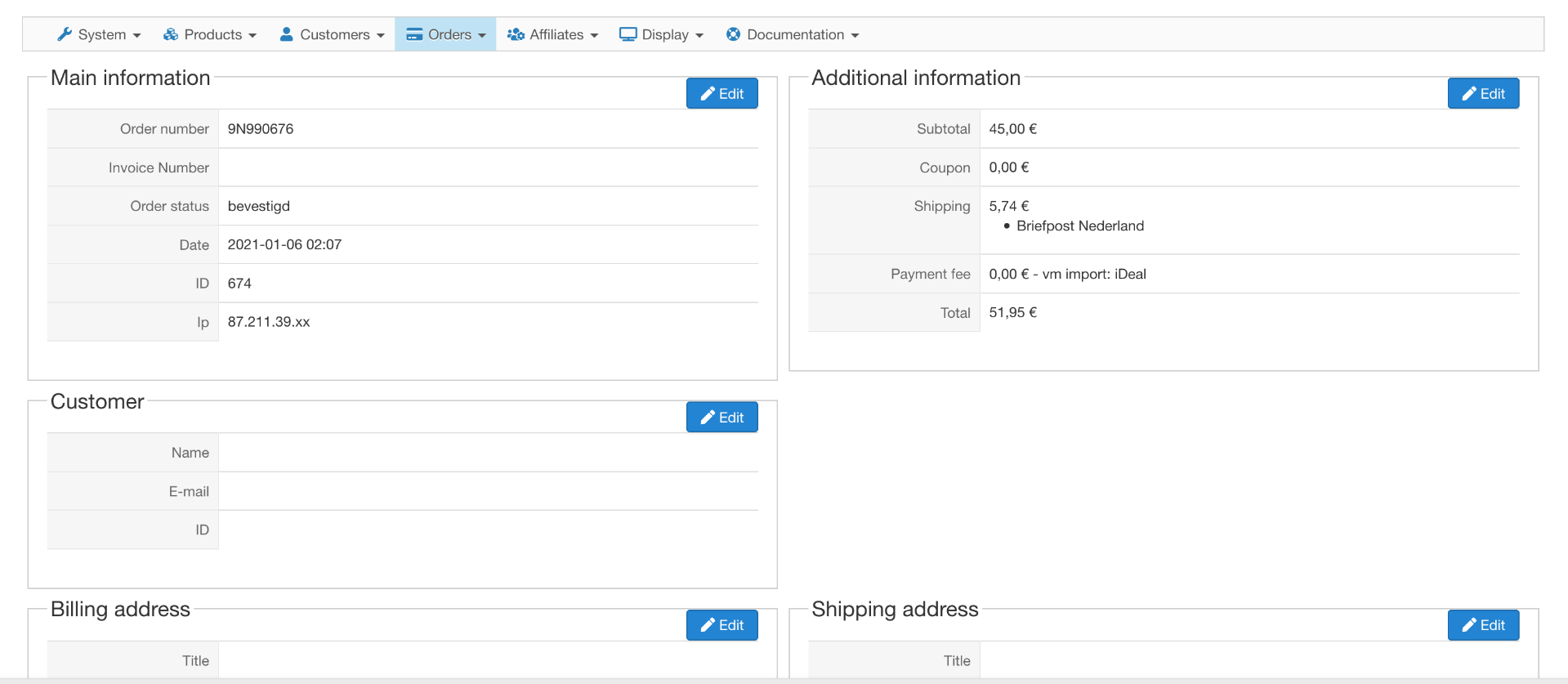Expand the Documentation dropdown caret
Screen dimensions: 1568x684
(x=855, y=35)
